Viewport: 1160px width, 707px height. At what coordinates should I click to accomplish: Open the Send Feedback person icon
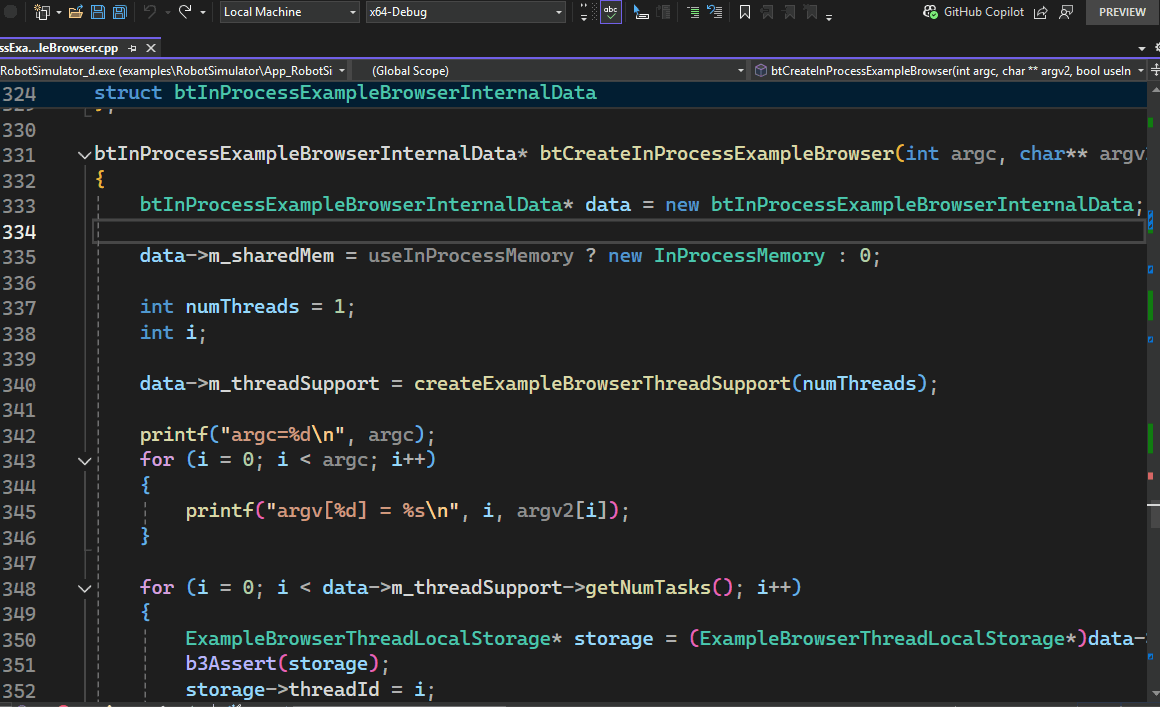point(1066,12)
